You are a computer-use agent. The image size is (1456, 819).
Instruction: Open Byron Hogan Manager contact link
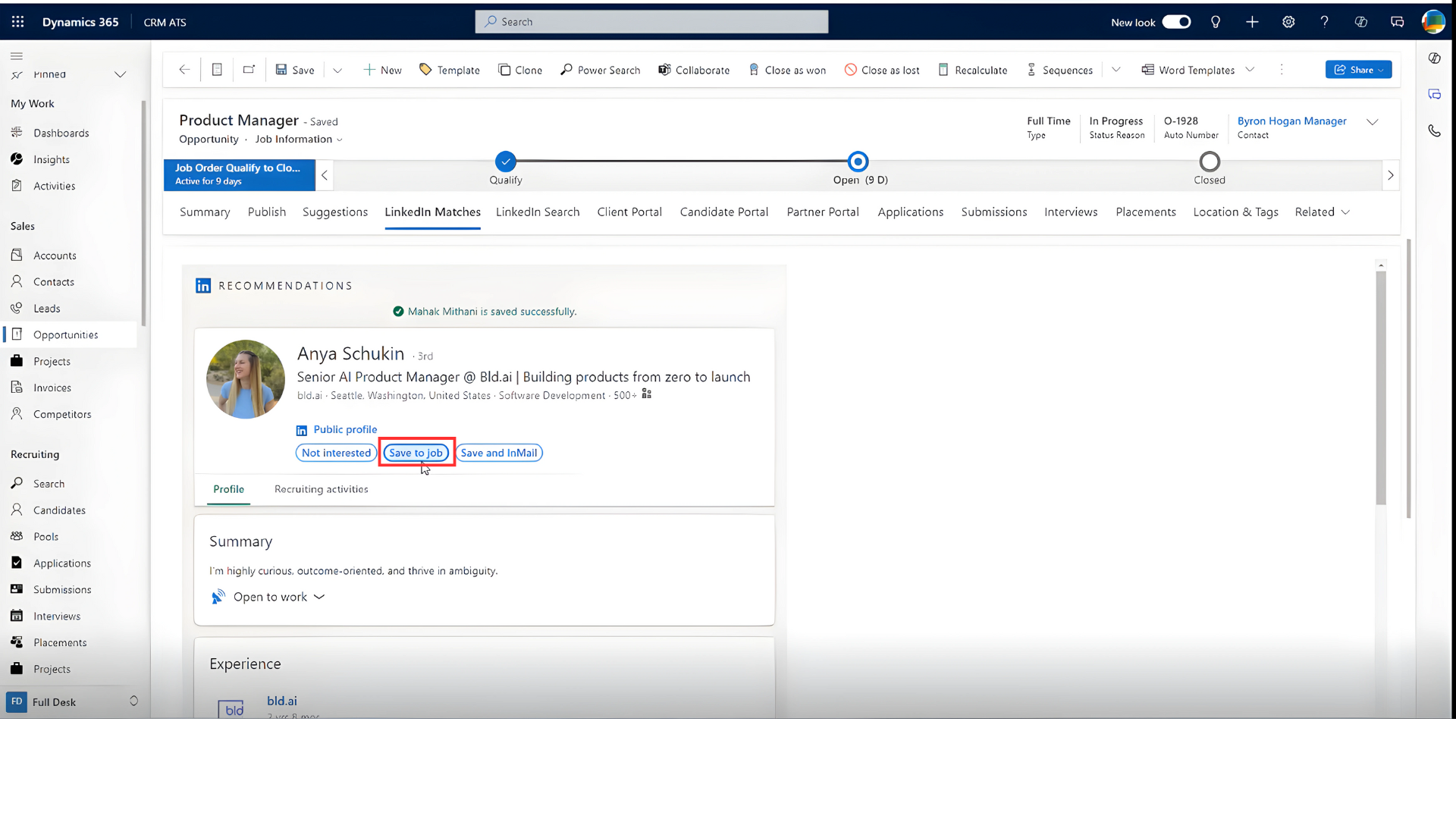tap(1292, 121)
